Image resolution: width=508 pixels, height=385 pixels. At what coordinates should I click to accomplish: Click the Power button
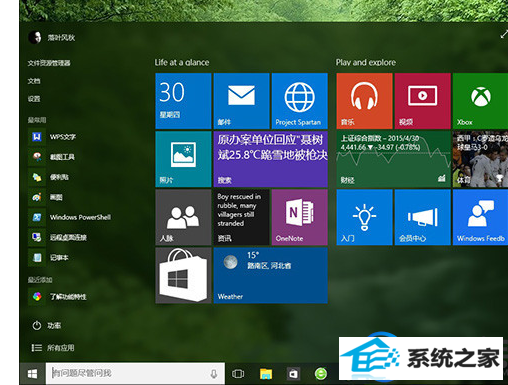coord(46,325)
